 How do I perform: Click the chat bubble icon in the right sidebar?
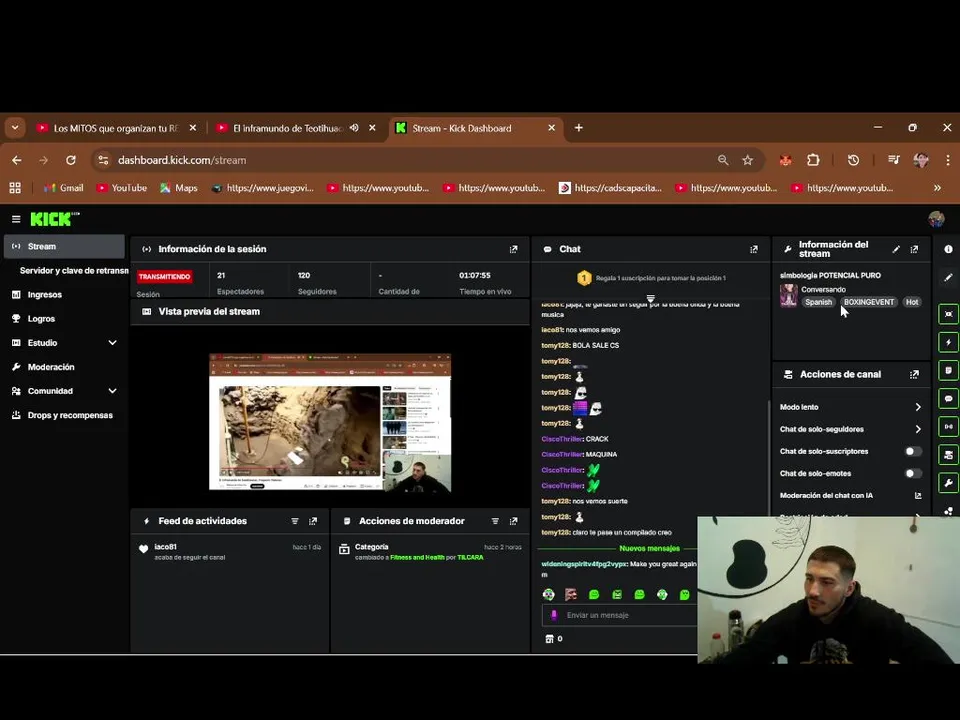[x=948, y=399]
